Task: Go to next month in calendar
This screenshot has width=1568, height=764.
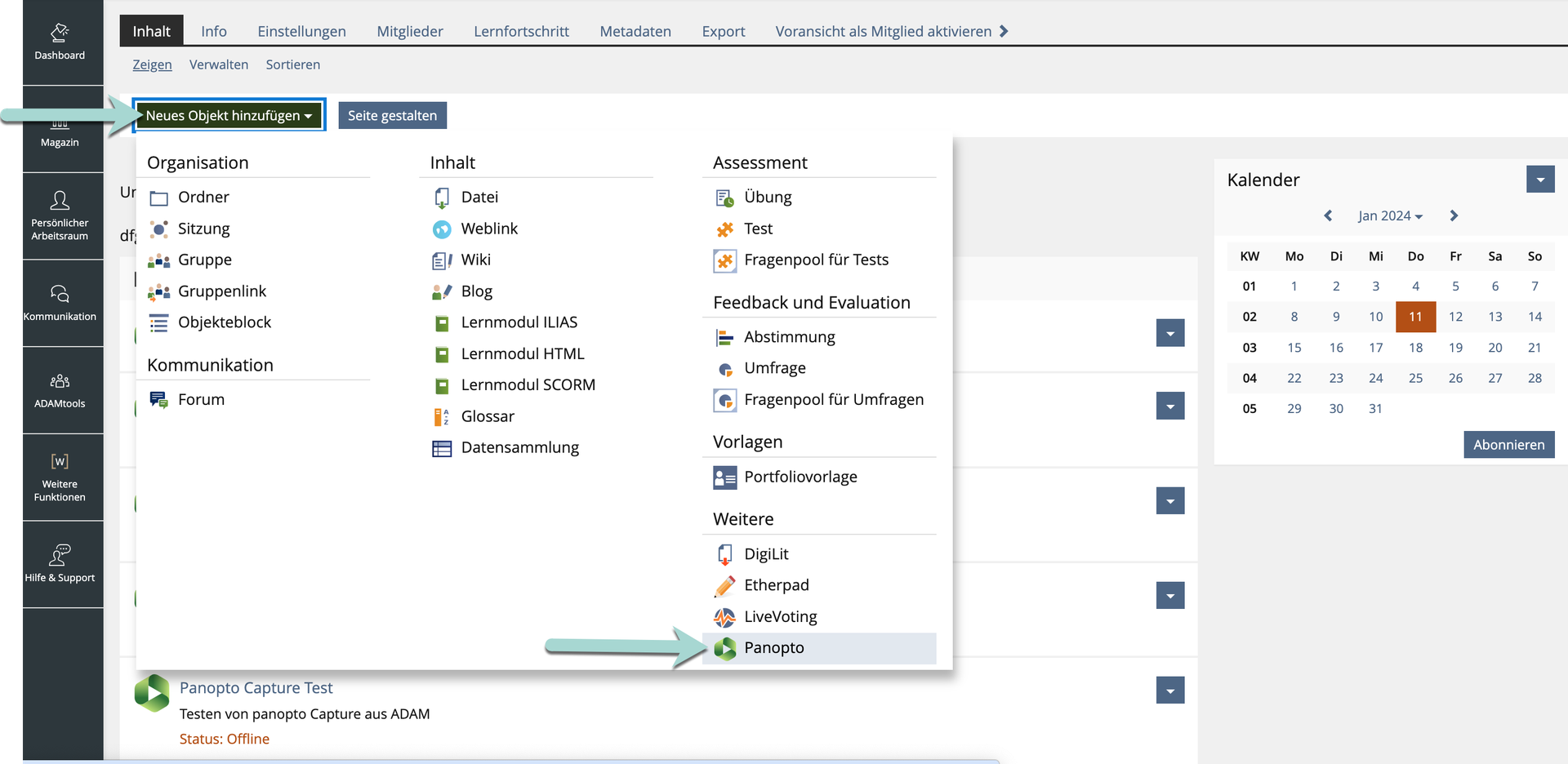Action: pos(1454,215)
